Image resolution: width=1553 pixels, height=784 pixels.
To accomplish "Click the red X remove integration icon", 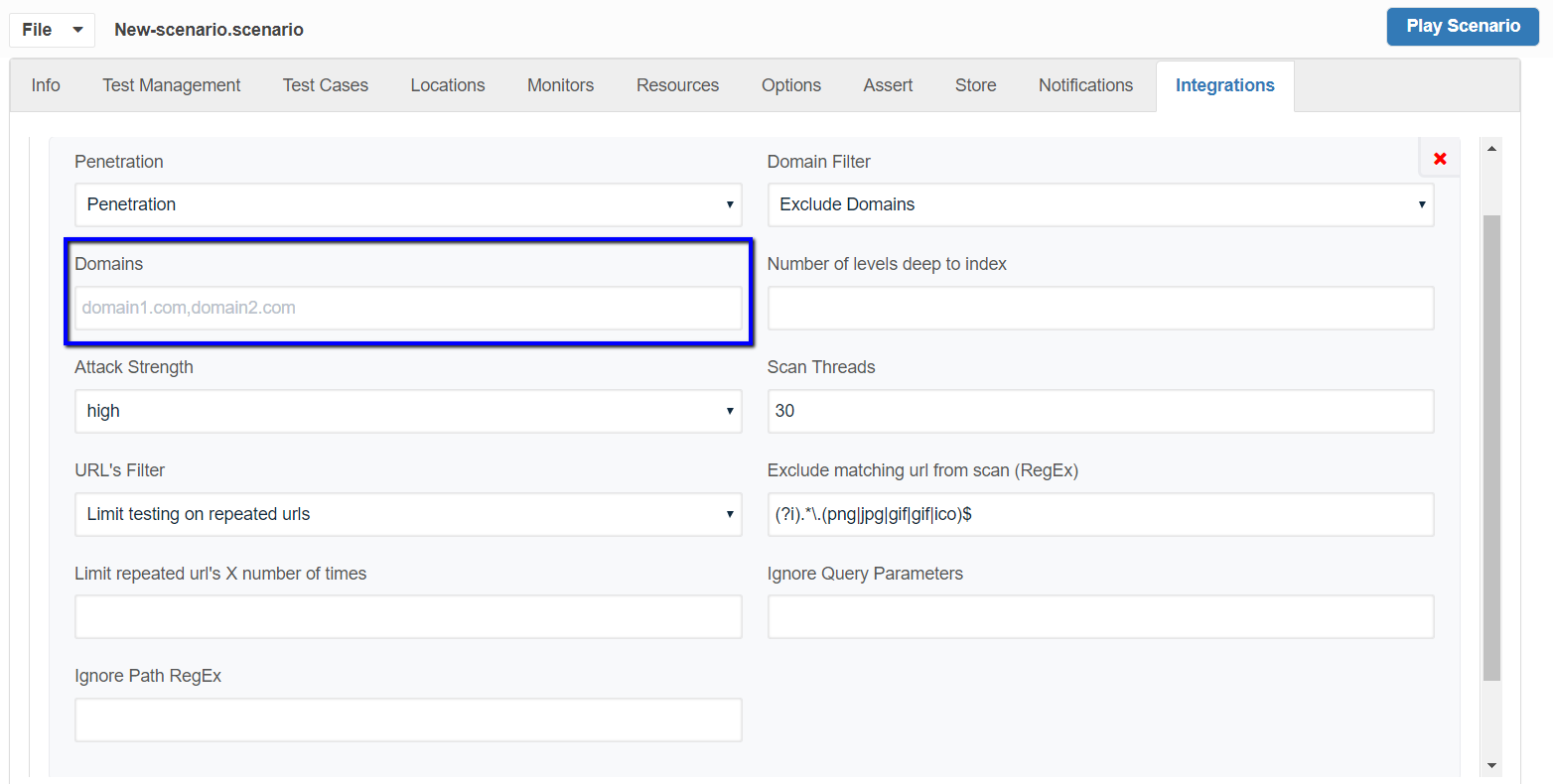I will point(1440,159).
